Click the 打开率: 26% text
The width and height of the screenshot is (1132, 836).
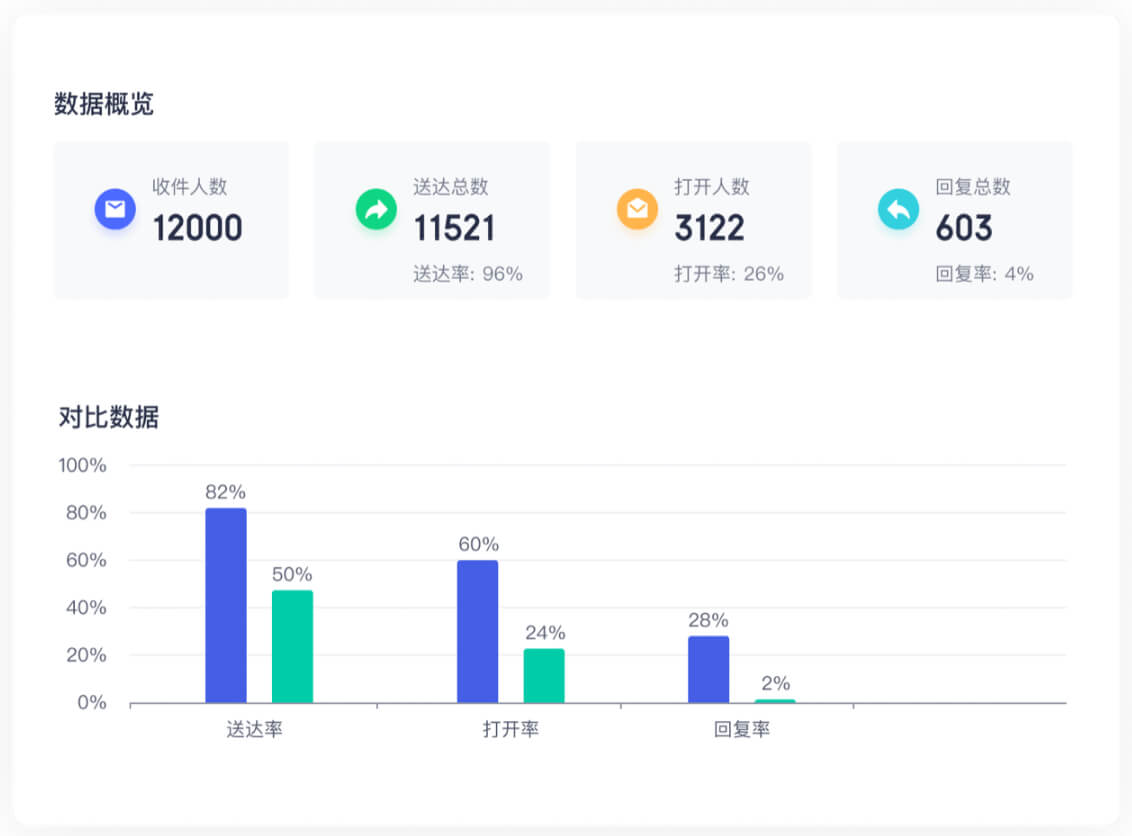[729, 274]
